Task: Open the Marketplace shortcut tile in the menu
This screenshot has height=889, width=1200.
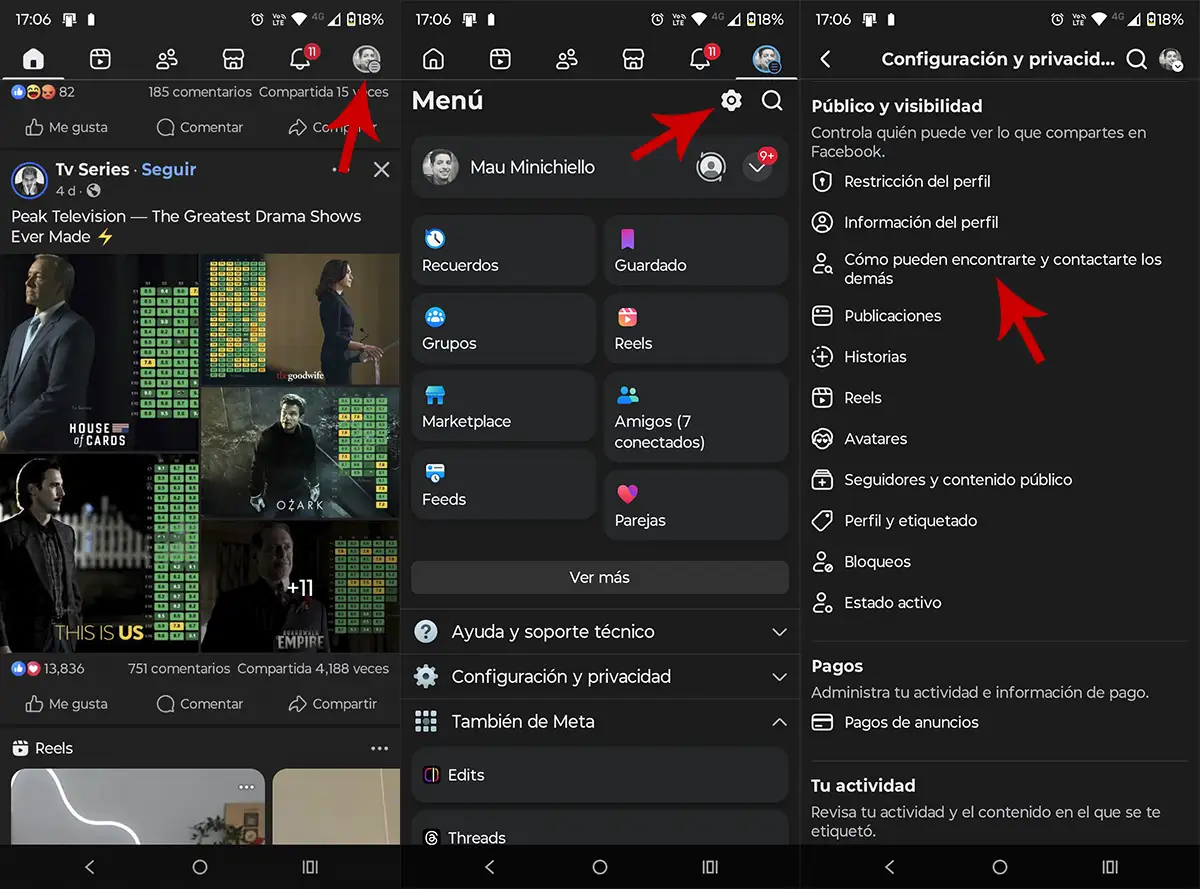Action: (x=503, y=408)
